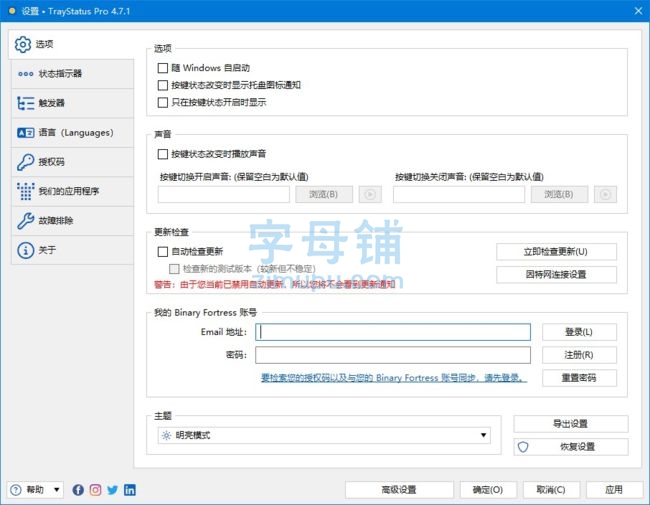Screen dimensions: 650x505
Task: Open the Facebook social icon
Action: (x=78, y=490)
